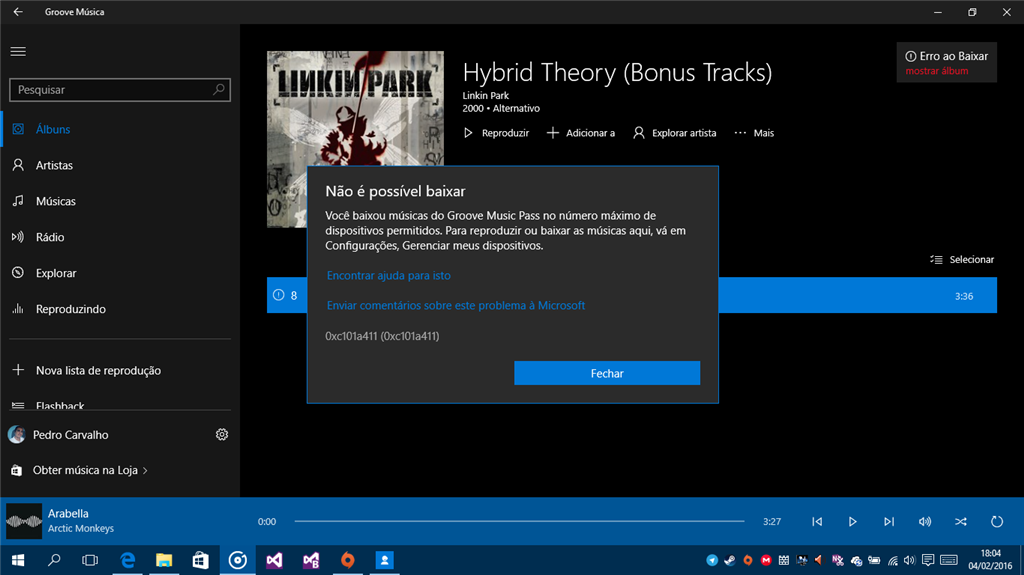Viewport: 1024px width, 575px height.
Task: Click Enviar comentários sobre este problema link
Action: [x=456, y=306]
